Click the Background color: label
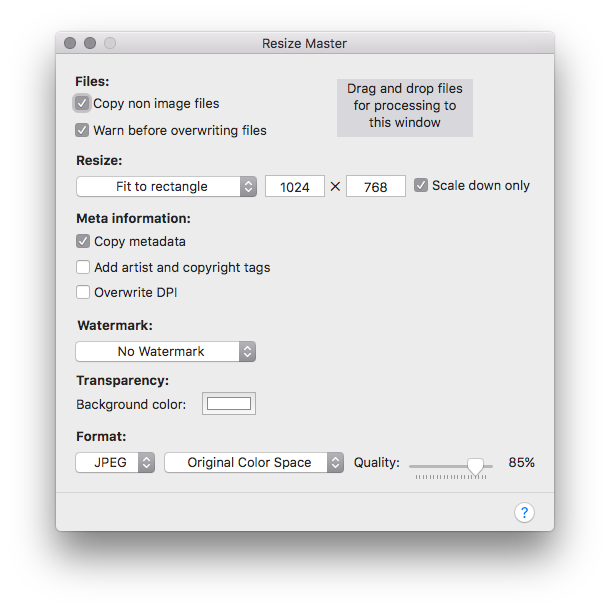The width and height of the screenshot is (610, 611). click(x=131, y=404)
